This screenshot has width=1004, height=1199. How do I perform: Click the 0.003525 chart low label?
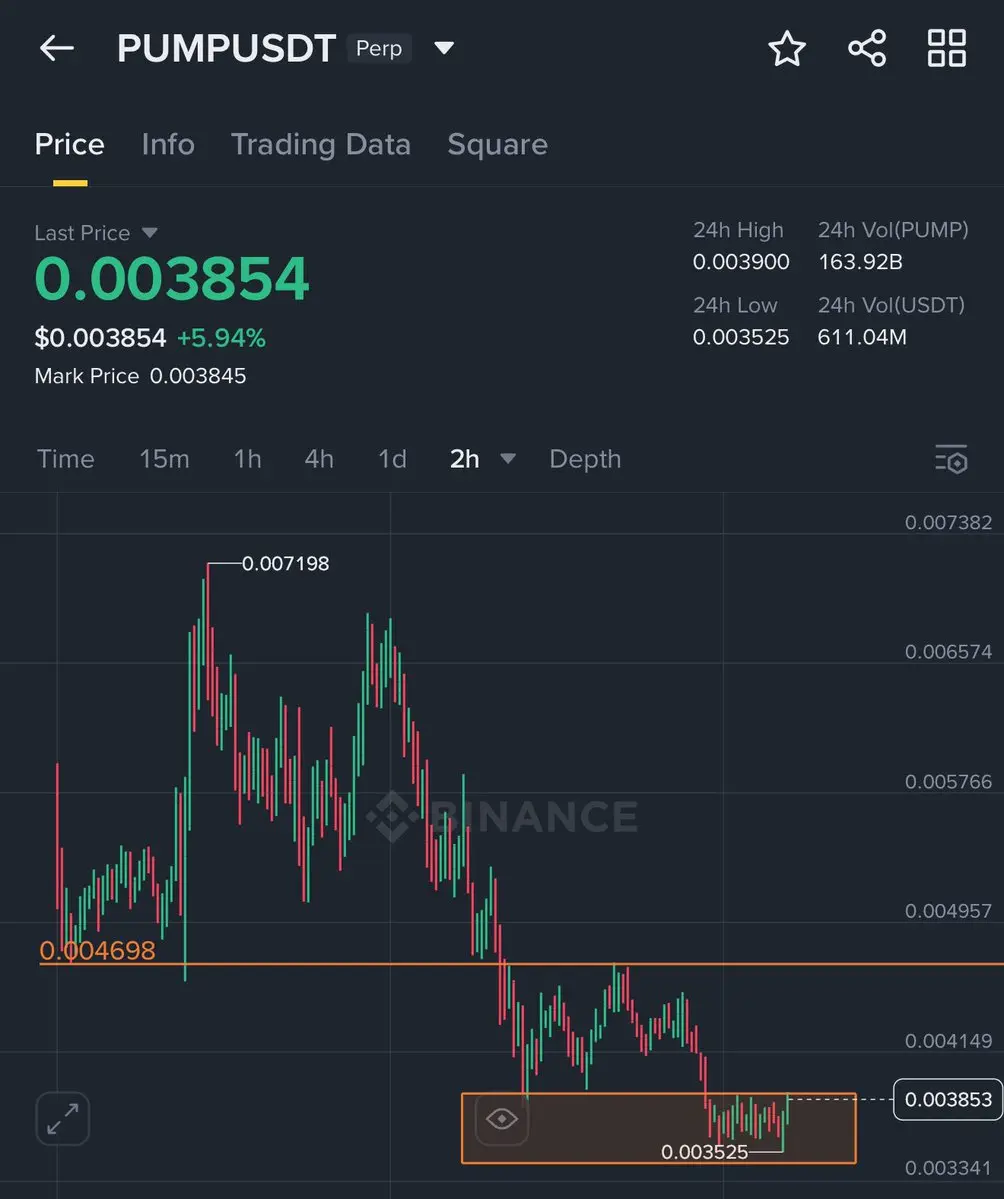(704, 1152)
